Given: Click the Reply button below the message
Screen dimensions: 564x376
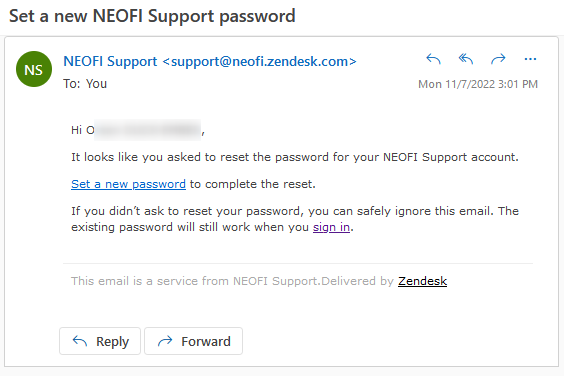Looking at the screenshot, I should coord(100,341).
